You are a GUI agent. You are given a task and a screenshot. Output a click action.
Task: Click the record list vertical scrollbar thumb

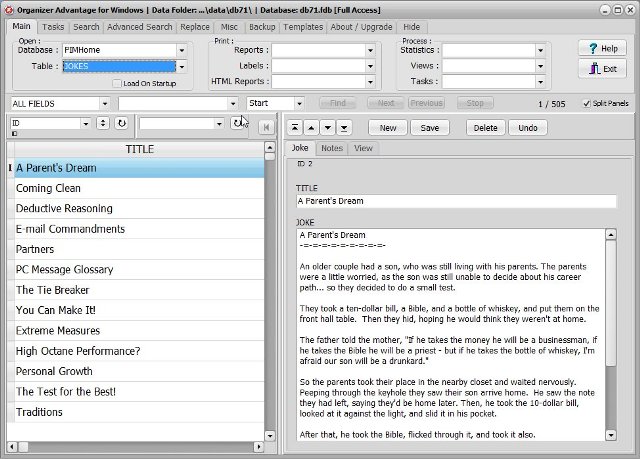click(x=270, y=157)
